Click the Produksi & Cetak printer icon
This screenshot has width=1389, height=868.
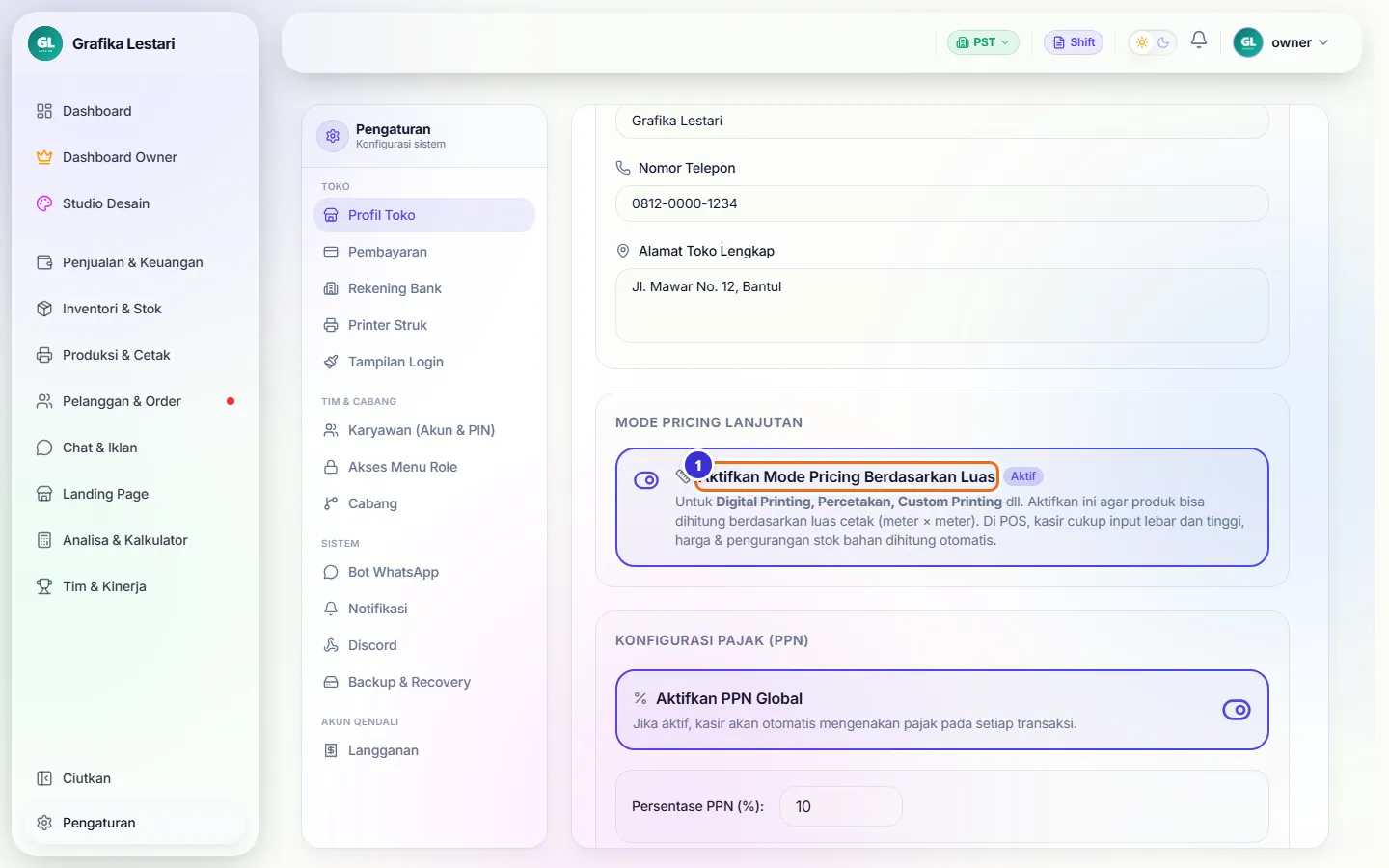click(44, 355)
